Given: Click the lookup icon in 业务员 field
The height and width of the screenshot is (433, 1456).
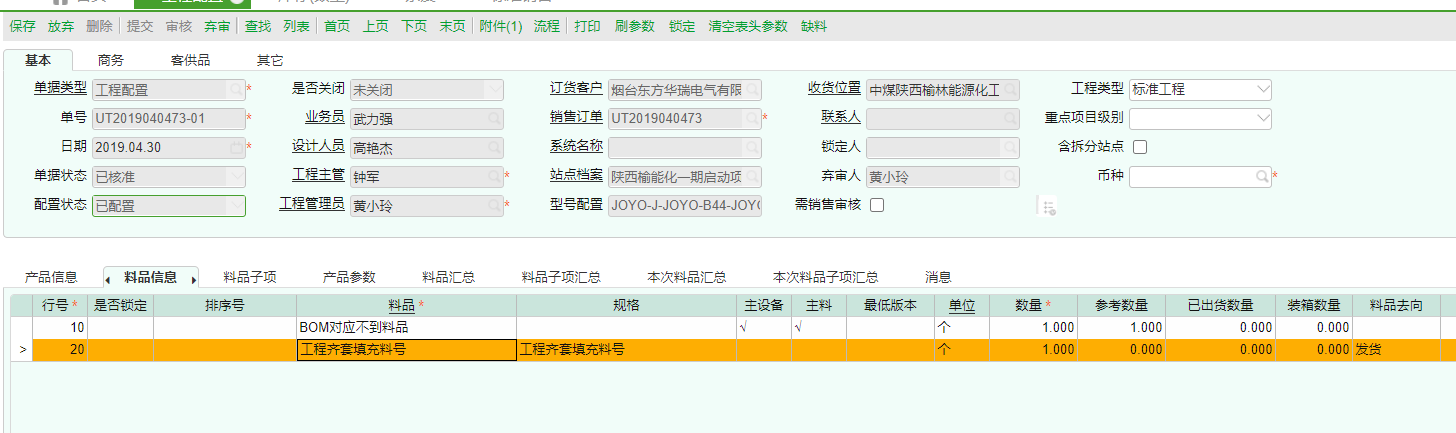Looking at the screenshot, I should tap(494, 119).
